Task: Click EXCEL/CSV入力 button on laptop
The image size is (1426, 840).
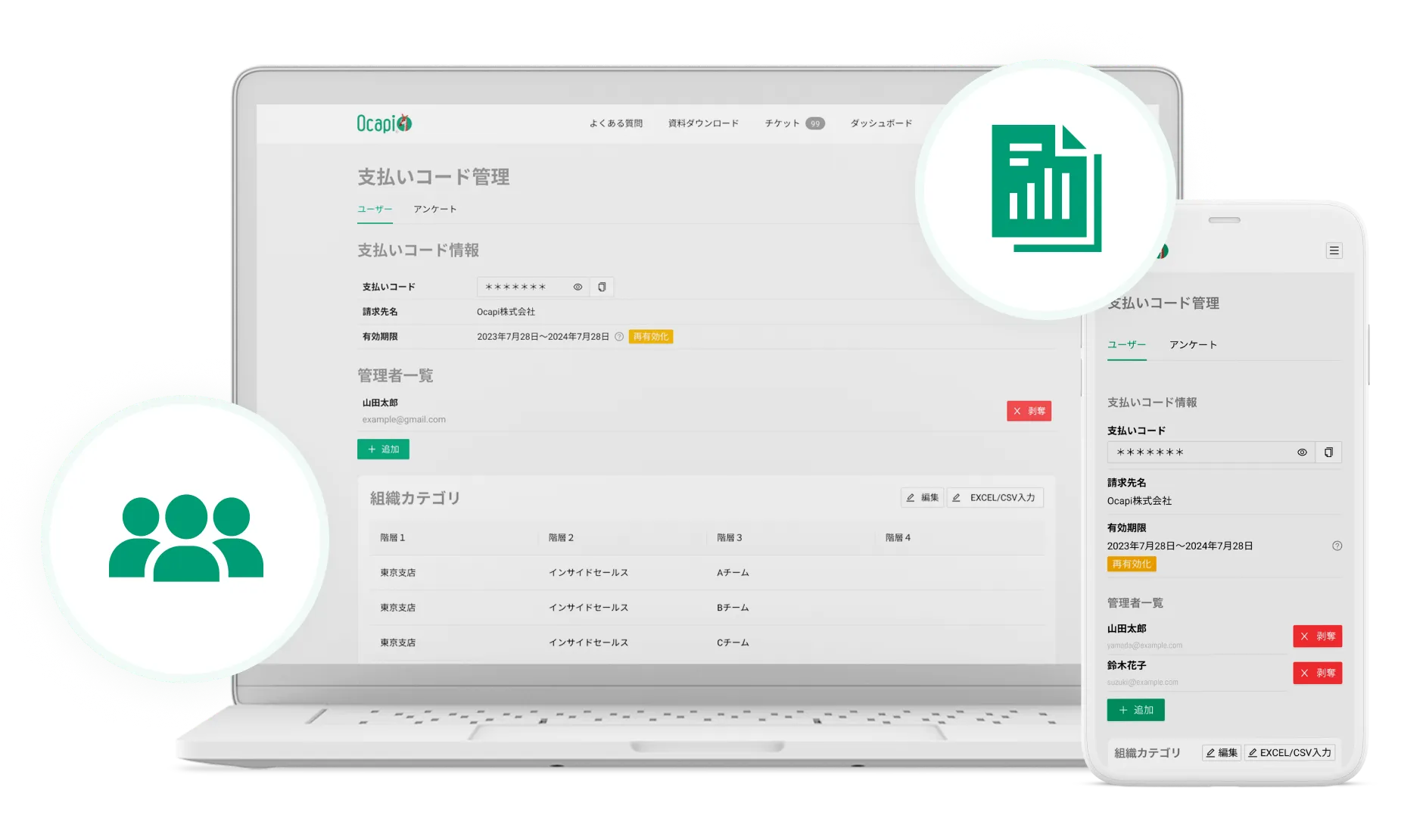Action: (x=995, y=497)
